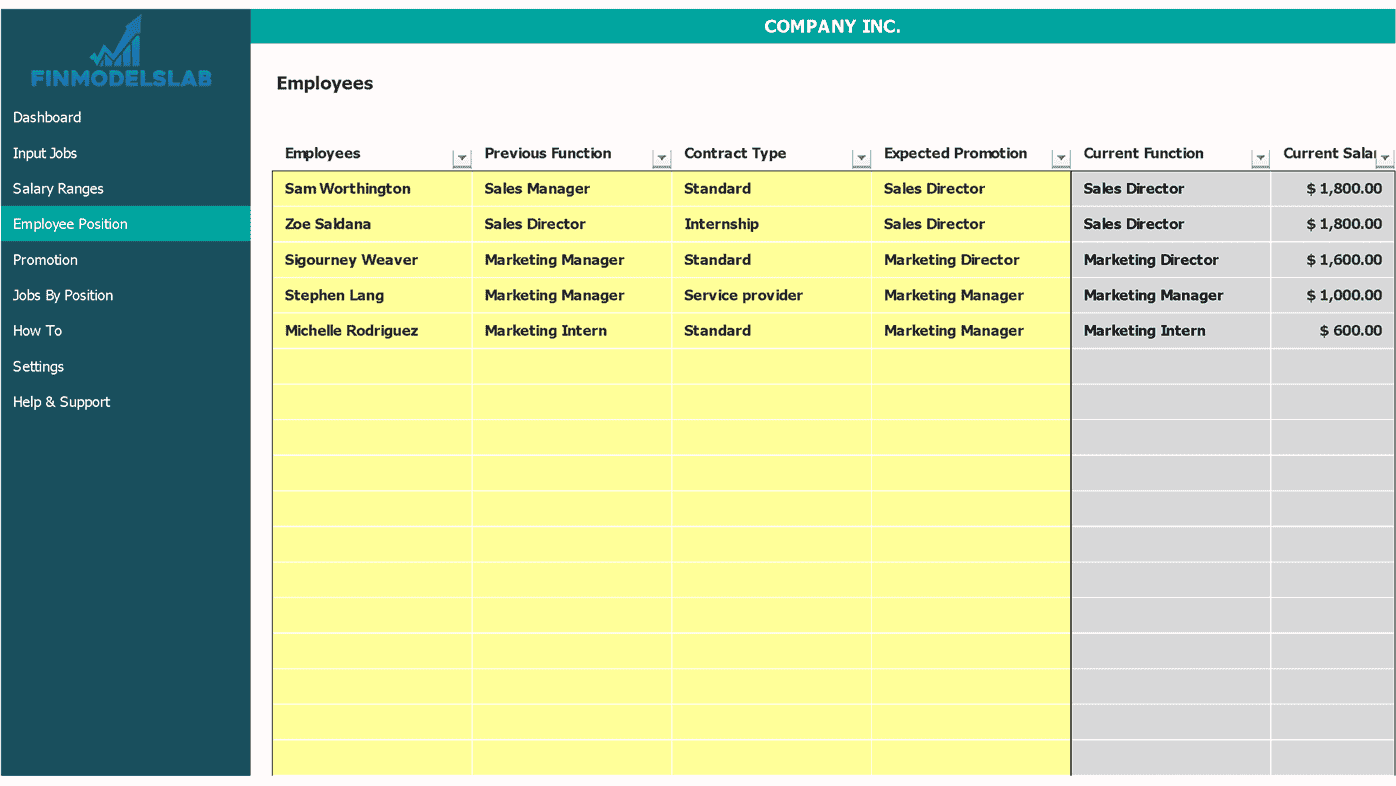Open Previous Function filter dropdown

click(x=661, y=158)
